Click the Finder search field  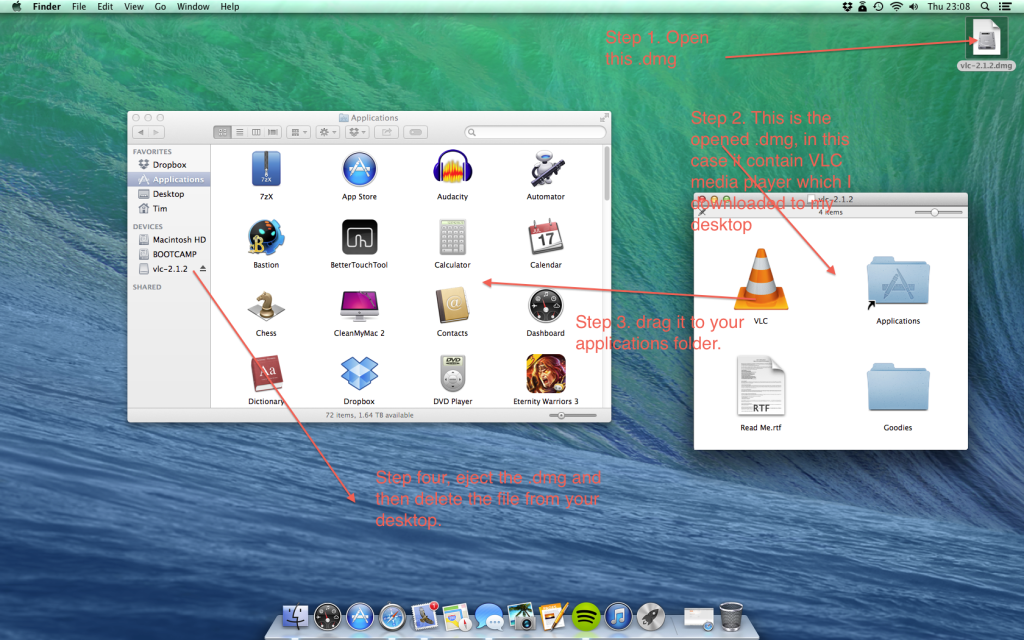[x=535, y=132]
